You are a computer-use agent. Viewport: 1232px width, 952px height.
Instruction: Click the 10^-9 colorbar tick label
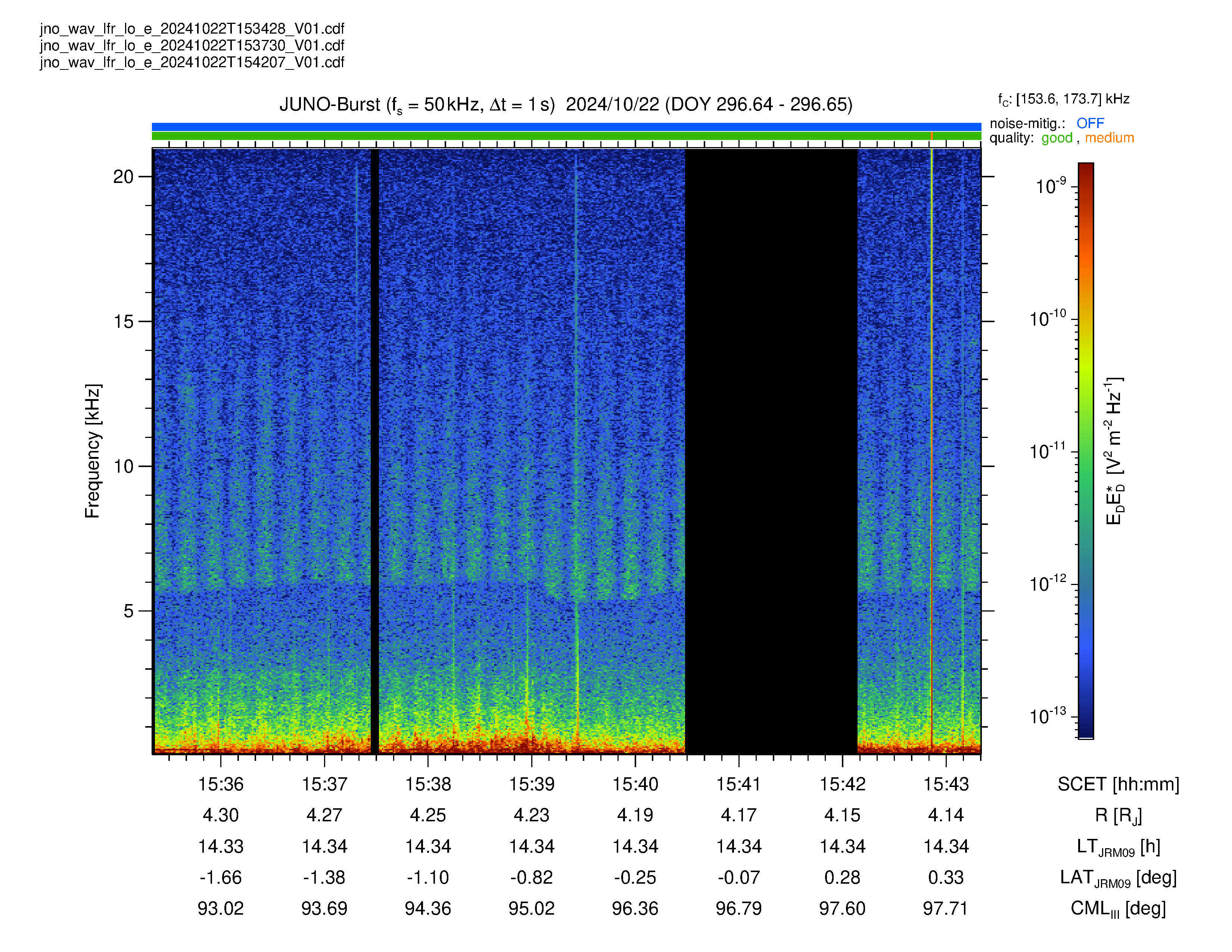[1051, 186]
